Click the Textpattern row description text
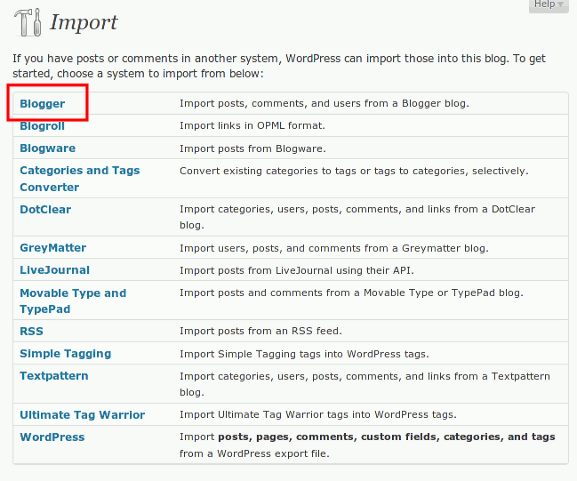This screenshot has width=577, height=481. point(365,384)
